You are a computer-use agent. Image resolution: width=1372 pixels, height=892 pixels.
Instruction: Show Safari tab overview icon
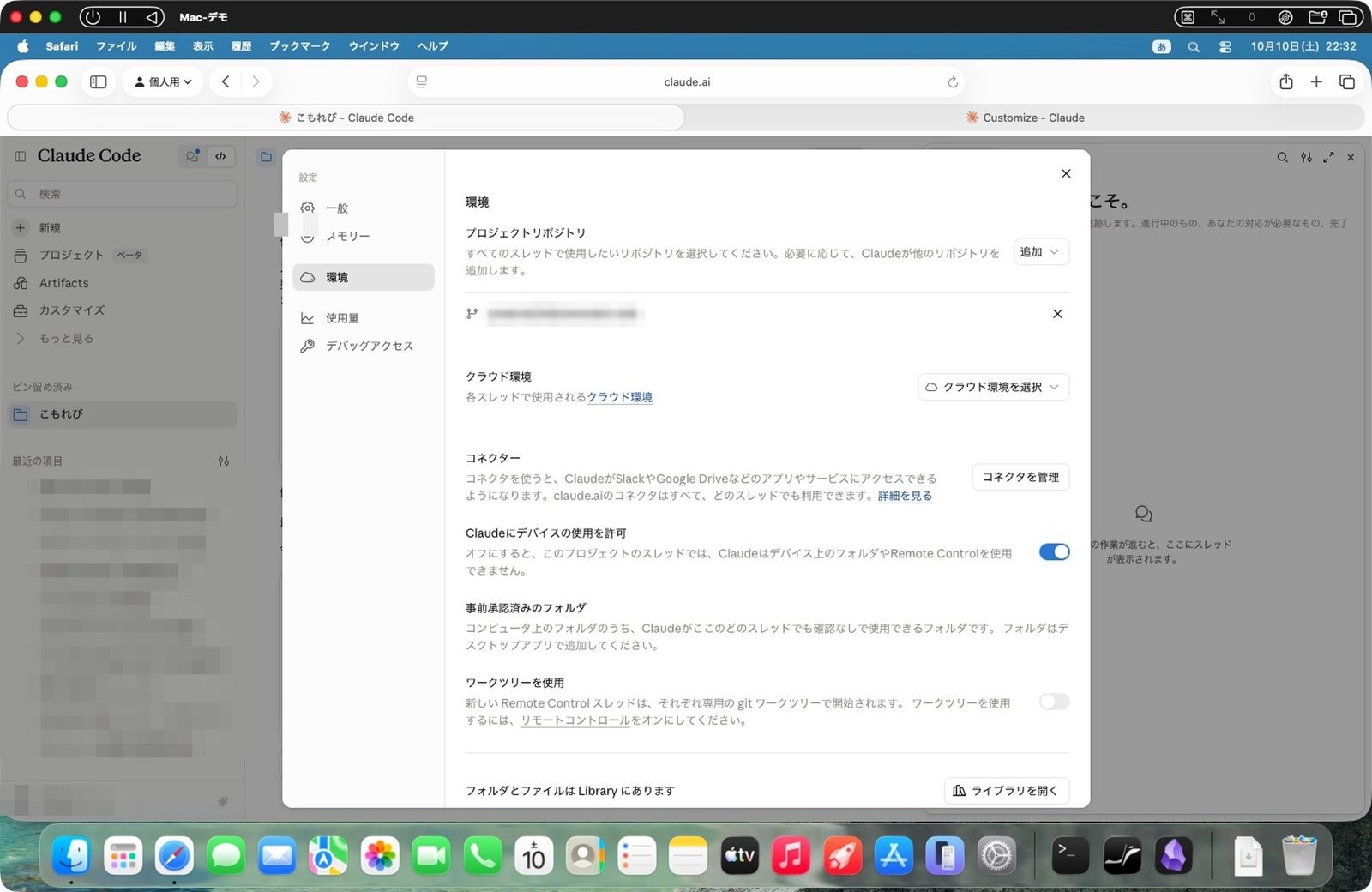pos(1346,82)
